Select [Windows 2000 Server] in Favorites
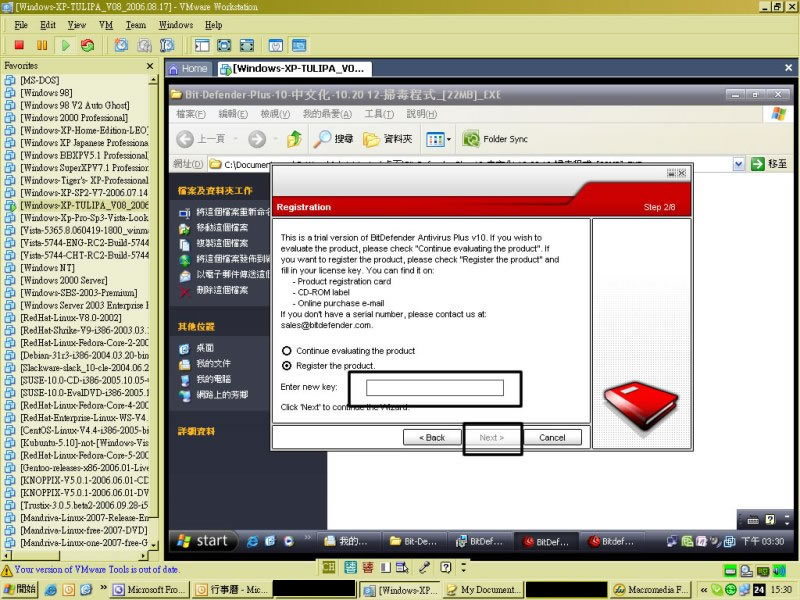800x600 pixels. point(64,281)
